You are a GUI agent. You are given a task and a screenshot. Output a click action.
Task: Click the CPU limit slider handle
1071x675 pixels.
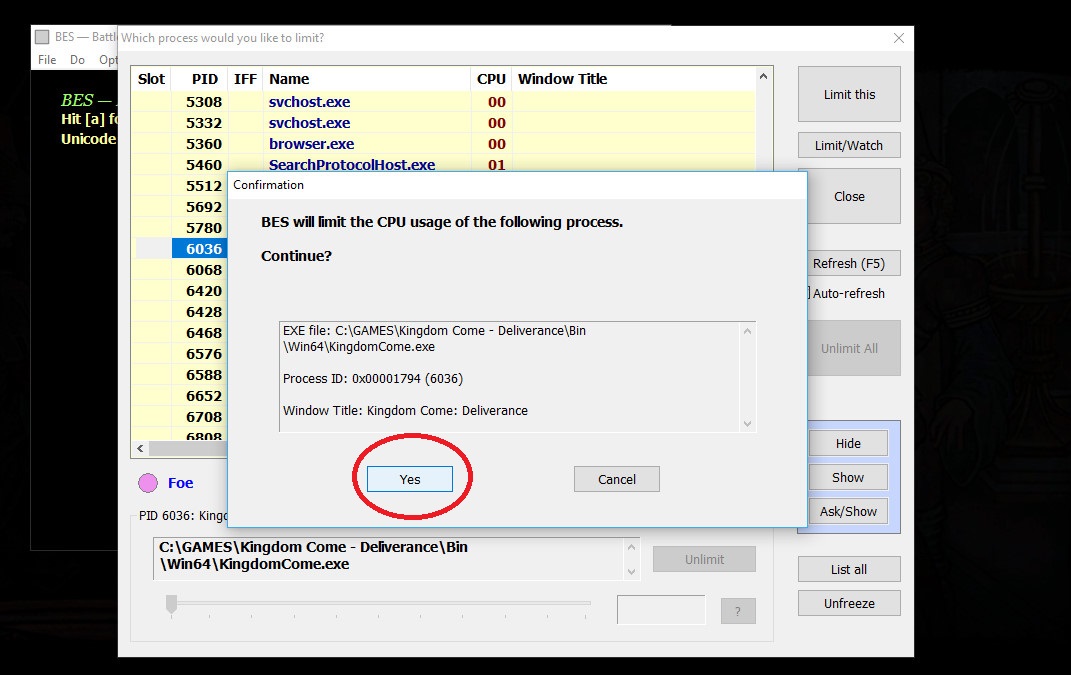tap(171, 604)
